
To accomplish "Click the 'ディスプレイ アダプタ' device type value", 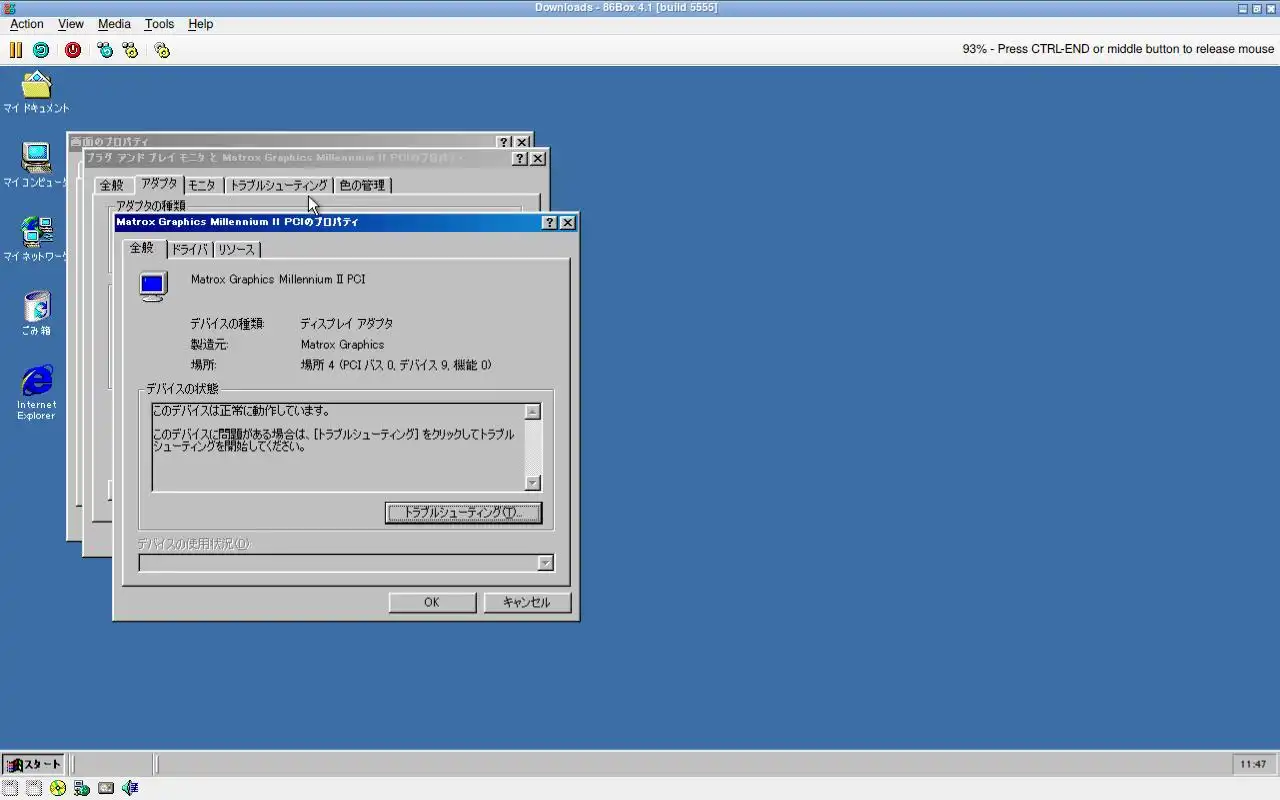I will coord(347,324).
